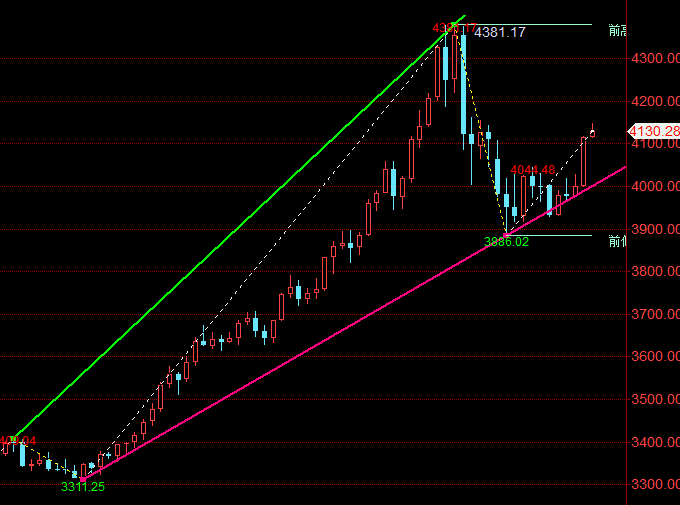Click the 前低 label beside 3900 level
Image resolution: width=680 pixels, height=505 pixels.
point(617,241)
